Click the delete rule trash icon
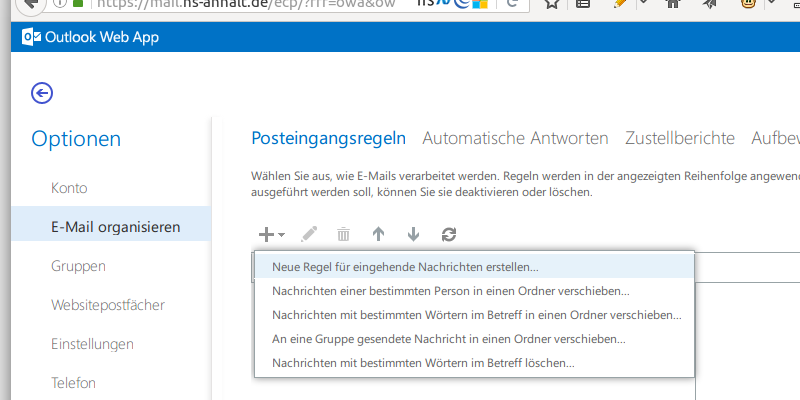800x400 pixels. click(343, 234)
